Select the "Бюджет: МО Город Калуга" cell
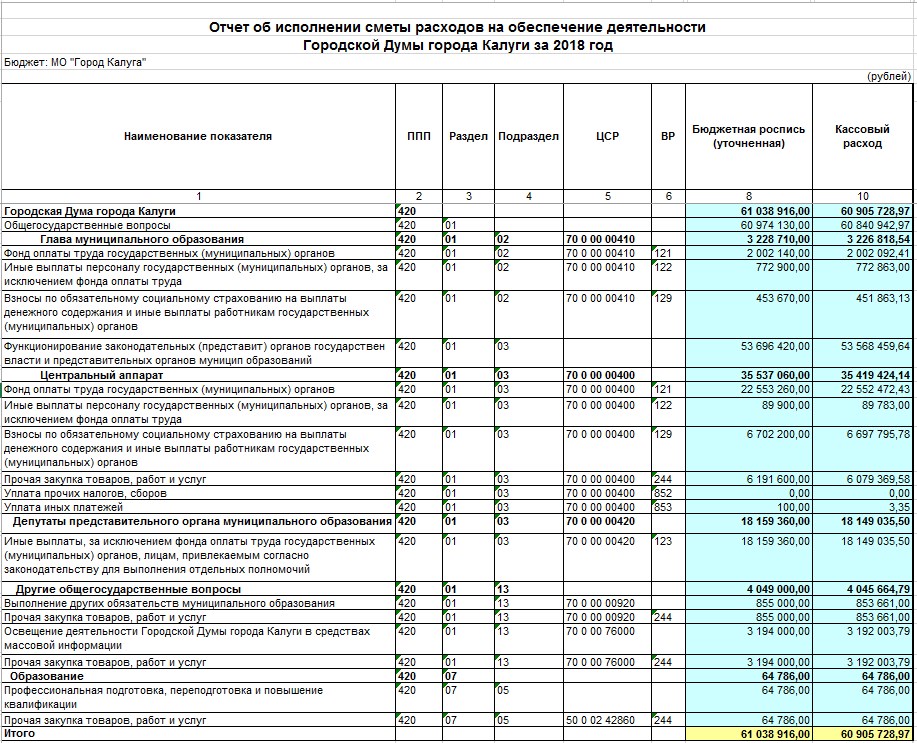This screenshot has width=917, height=743. pyautogui.click(x=76, y=62)
